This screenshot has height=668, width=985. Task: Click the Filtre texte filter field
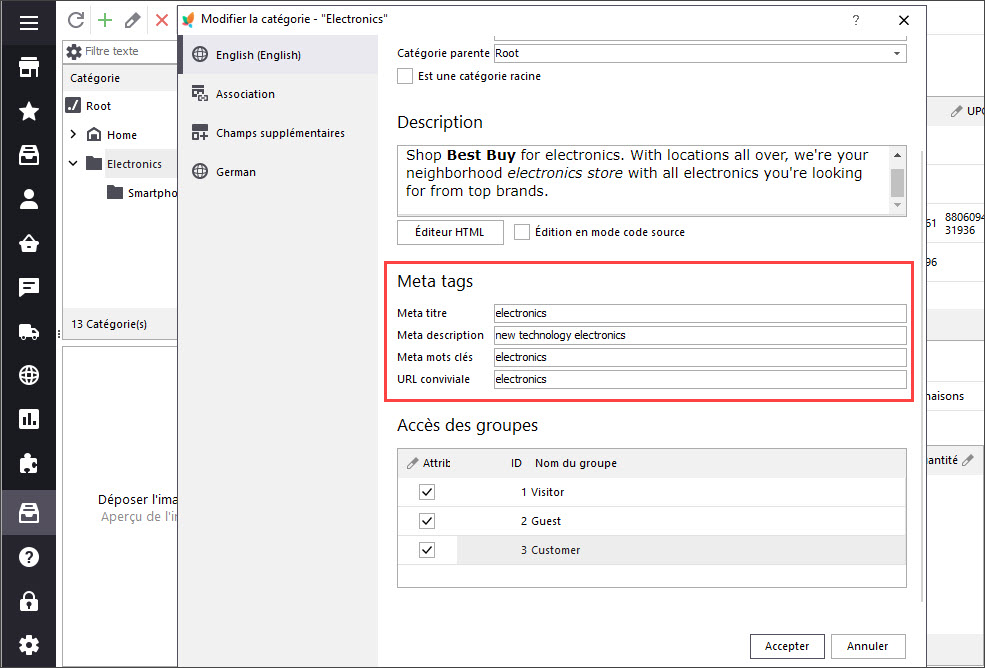[130, 52]
